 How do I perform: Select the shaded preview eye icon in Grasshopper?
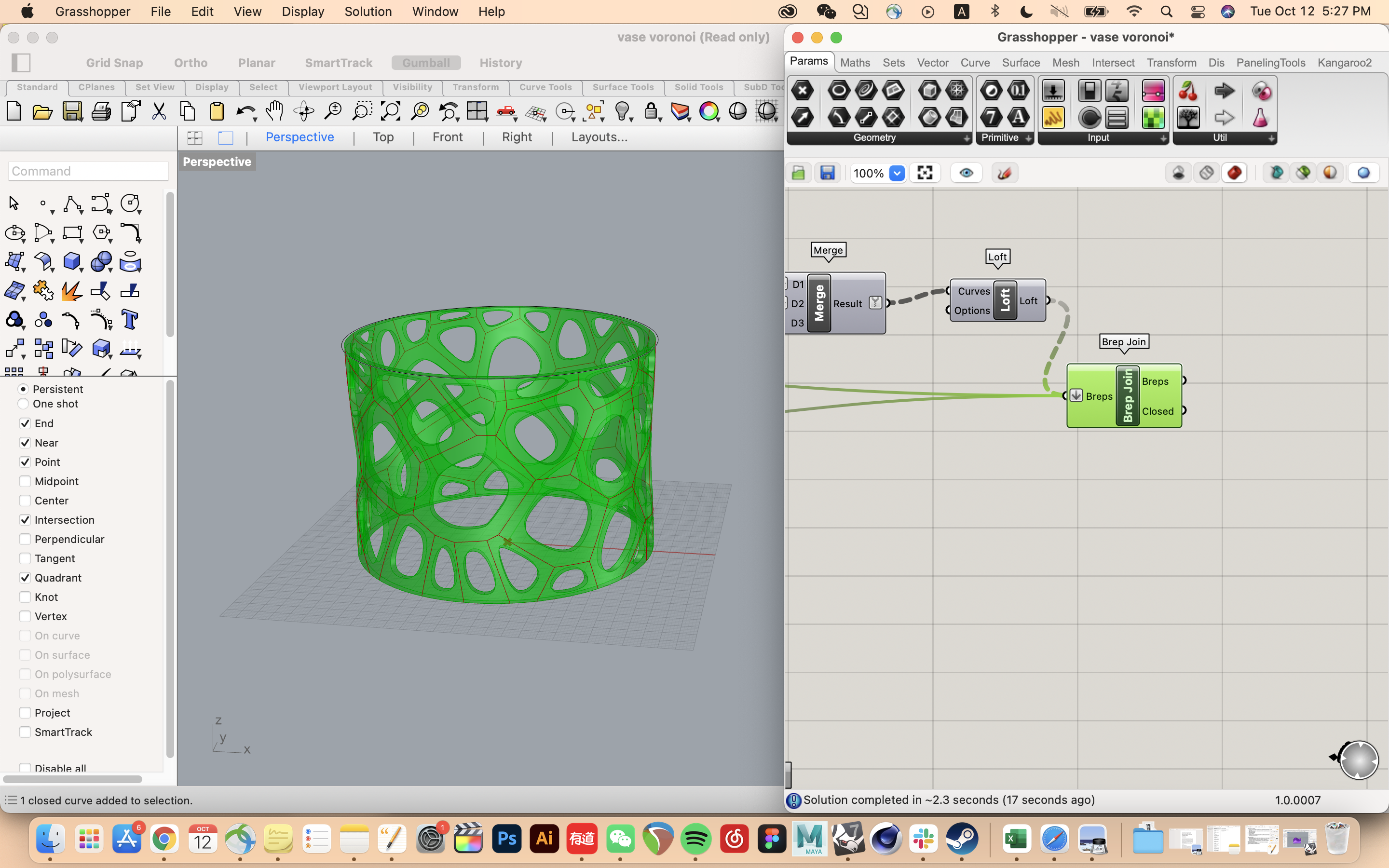coord(966,172)
